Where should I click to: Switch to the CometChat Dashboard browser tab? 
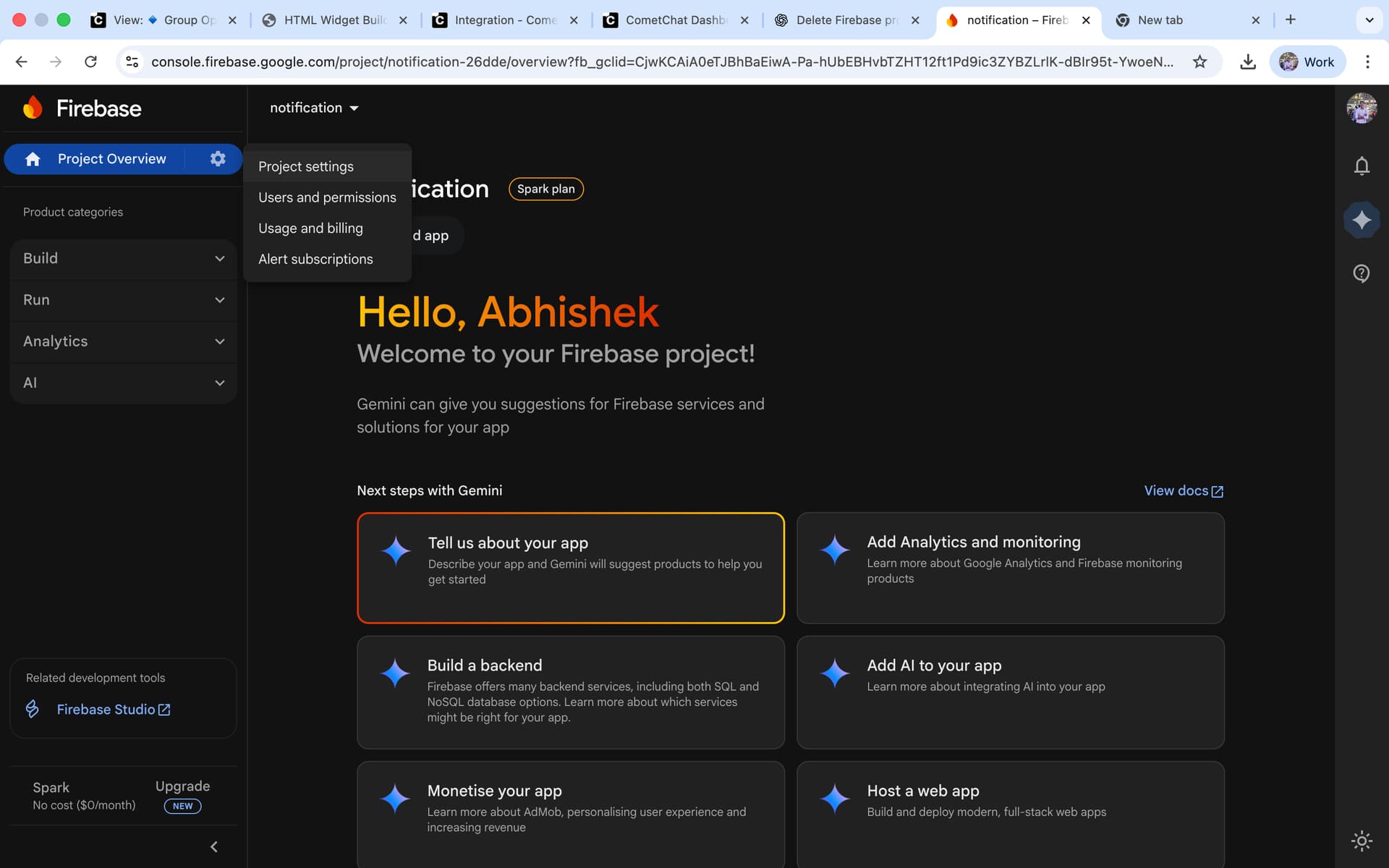pyautogui.click(x=674, y=20)
